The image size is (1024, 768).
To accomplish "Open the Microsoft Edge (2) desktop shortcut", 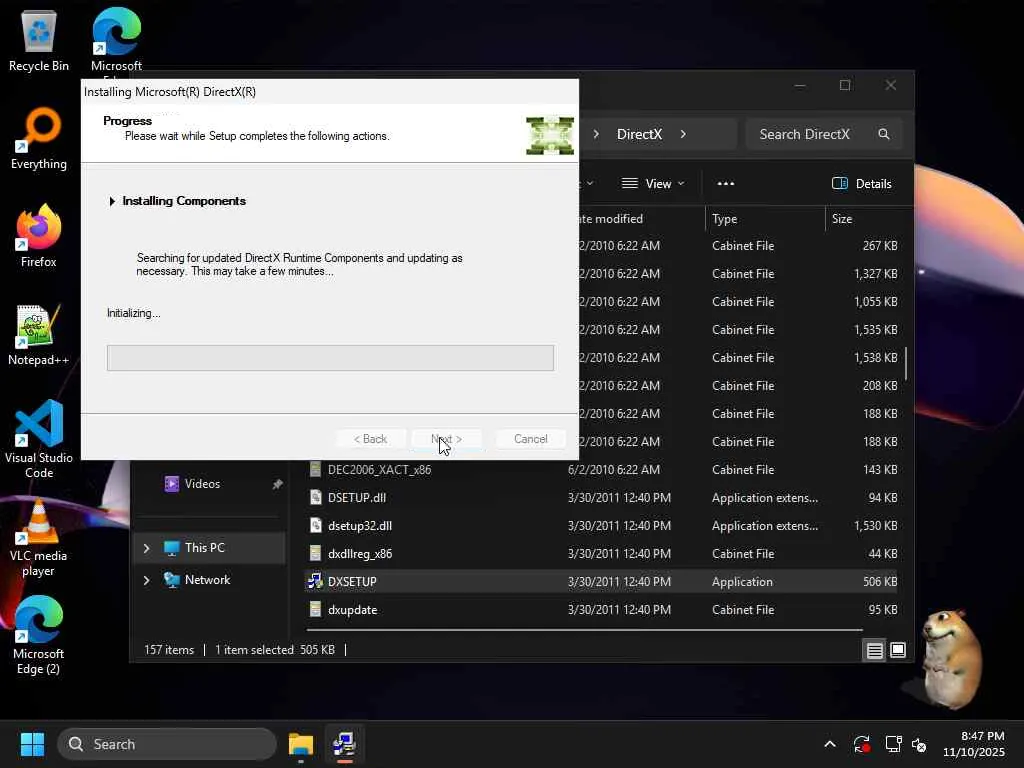I will click(x=39, y=635).
